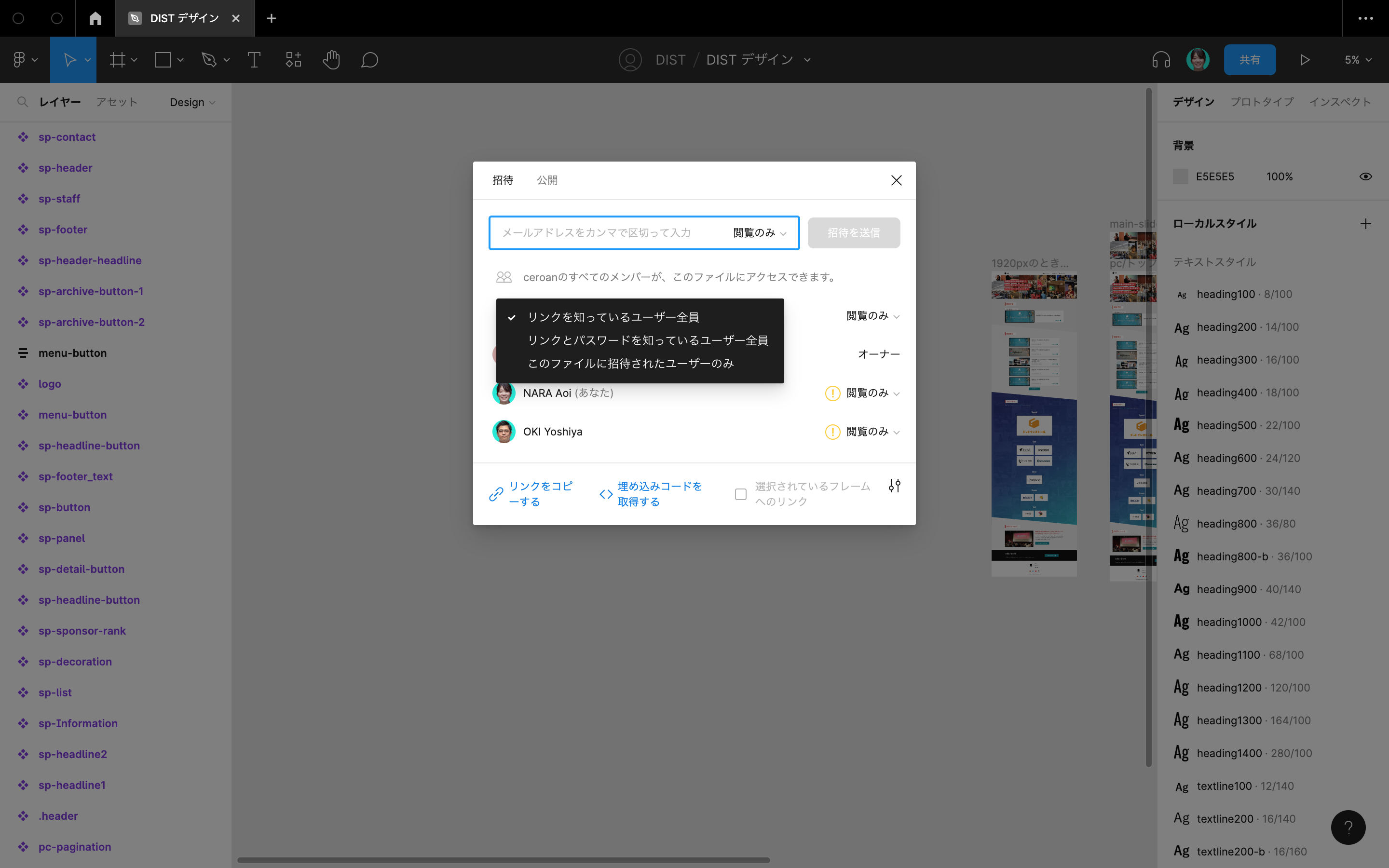Click the headphones audio chat icon

(x=1160, y=60)
